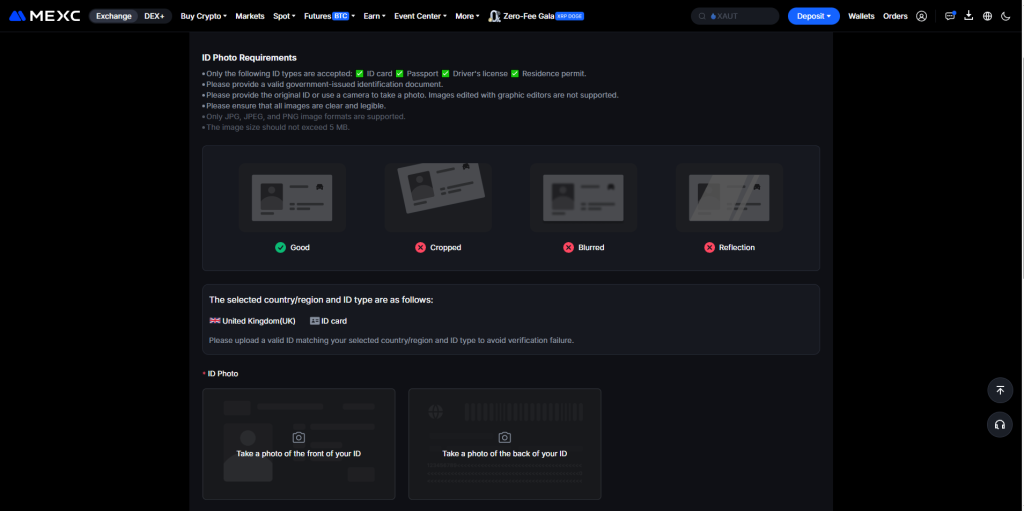
Task: Open the language globe icon
Action: point(987,16)
